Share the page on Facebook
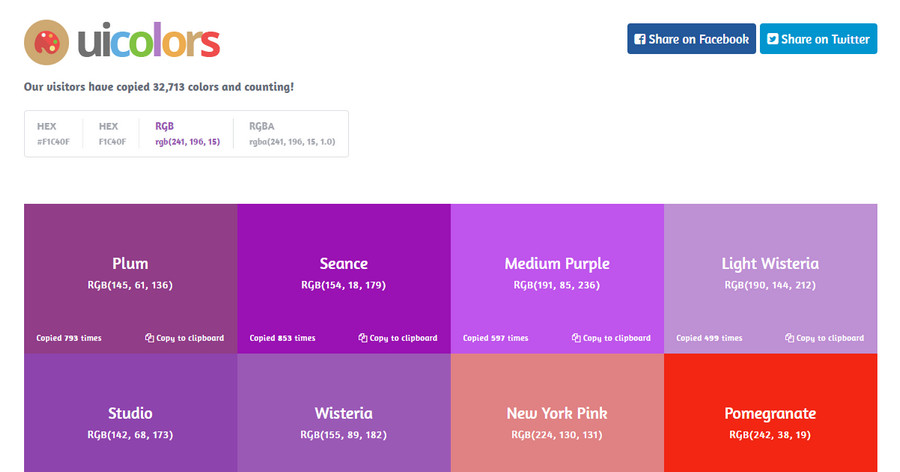The height and width of the screenshot is (472, 900). pos(691,39)
